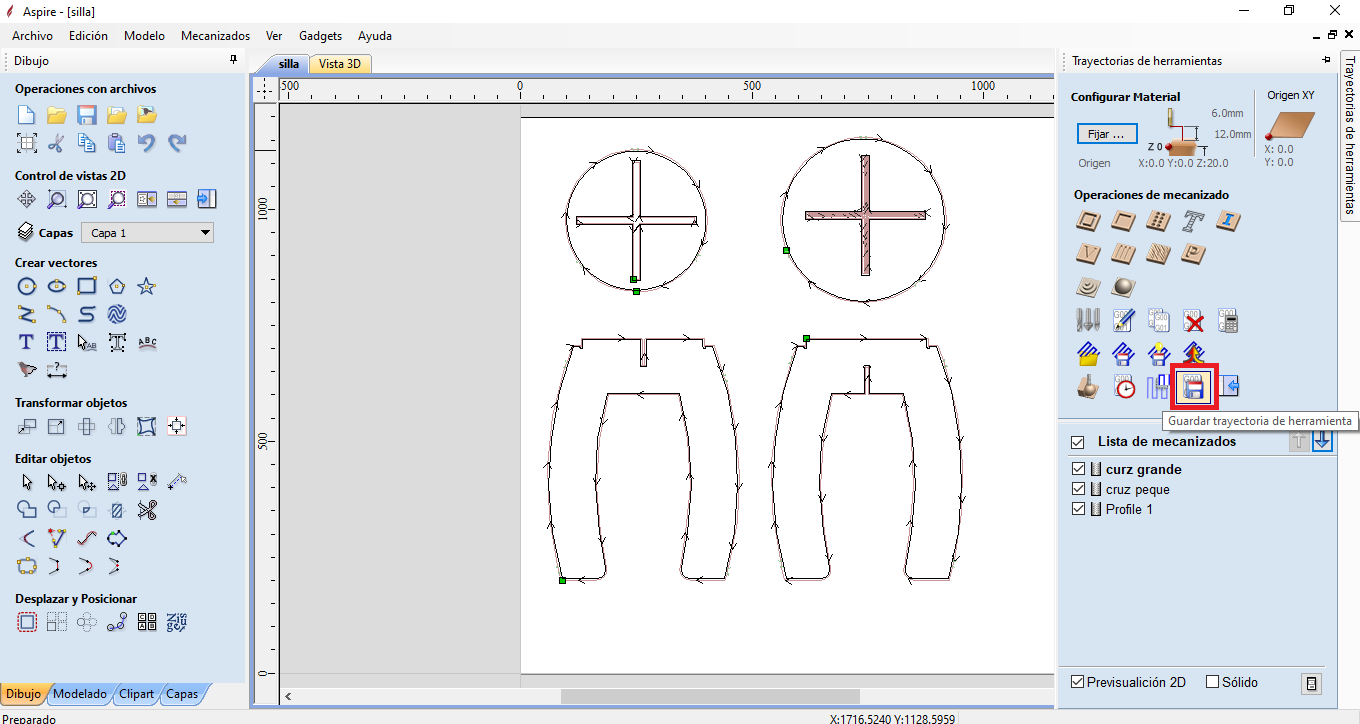This screenshot has height=724, width=1360.
Task: Select the Draw Ellipse tool
Action: 57,286
